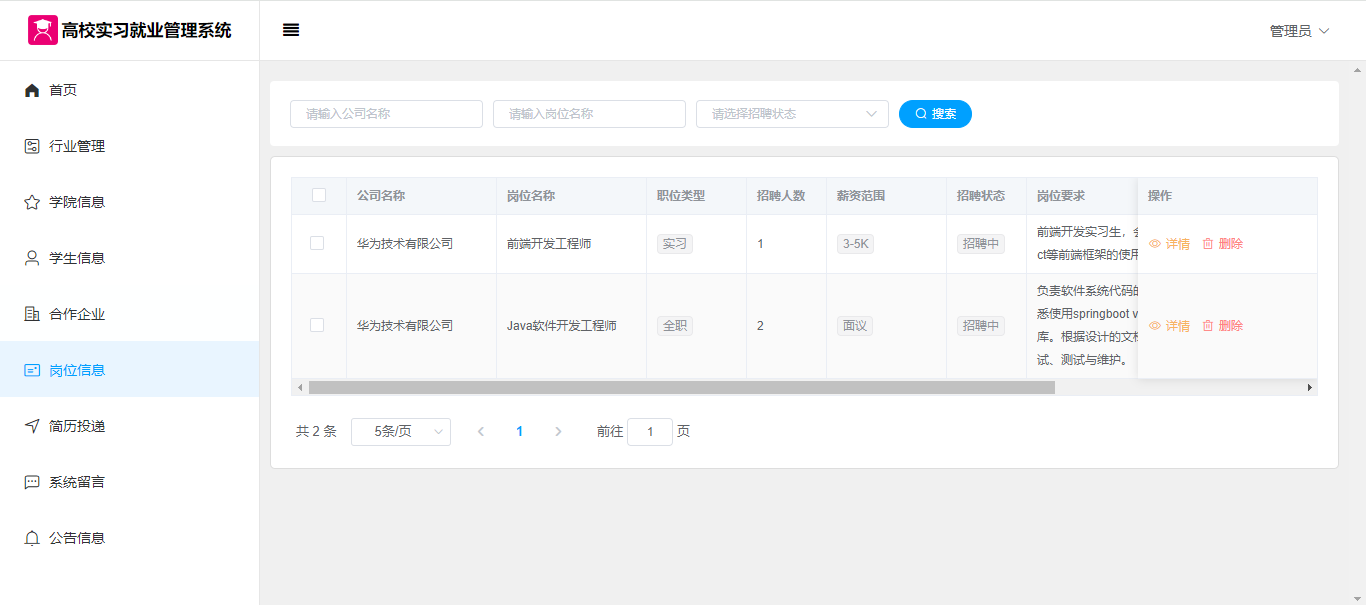Screen dimensions: 1366x605
Task: Click the horizontal table scrollbar
Action: click(x=681, y=387)
